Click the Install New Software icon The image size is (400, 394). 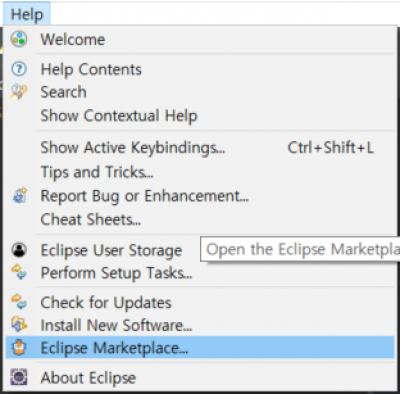pyautogui.click(x=19, y=325)
